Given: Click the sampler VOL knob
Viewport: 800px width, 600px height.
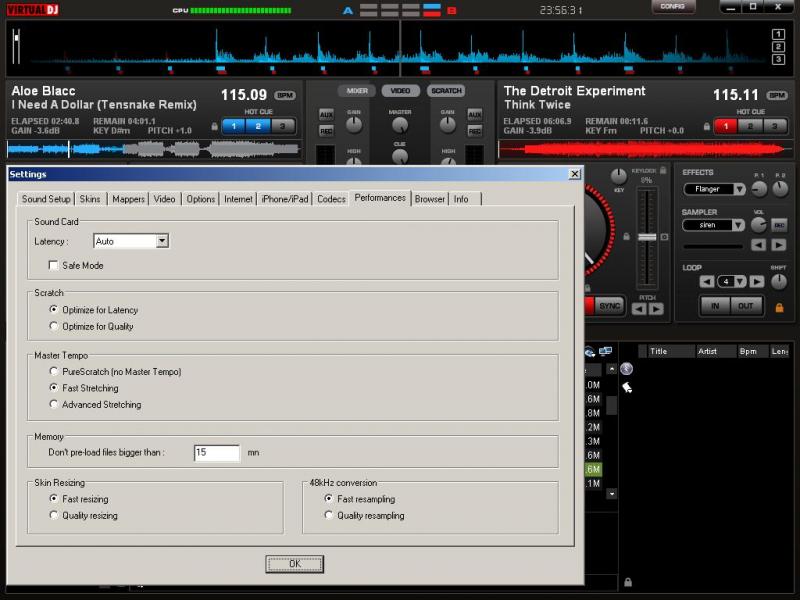Looking at the screenshot, I should point(759,224).
